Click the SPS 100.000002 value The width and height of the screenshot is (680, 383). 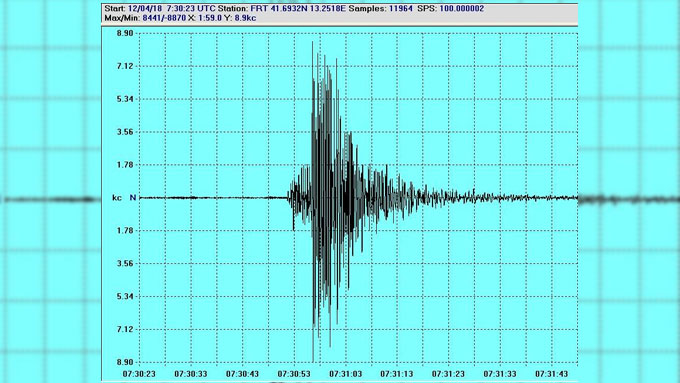click(462, 8)
